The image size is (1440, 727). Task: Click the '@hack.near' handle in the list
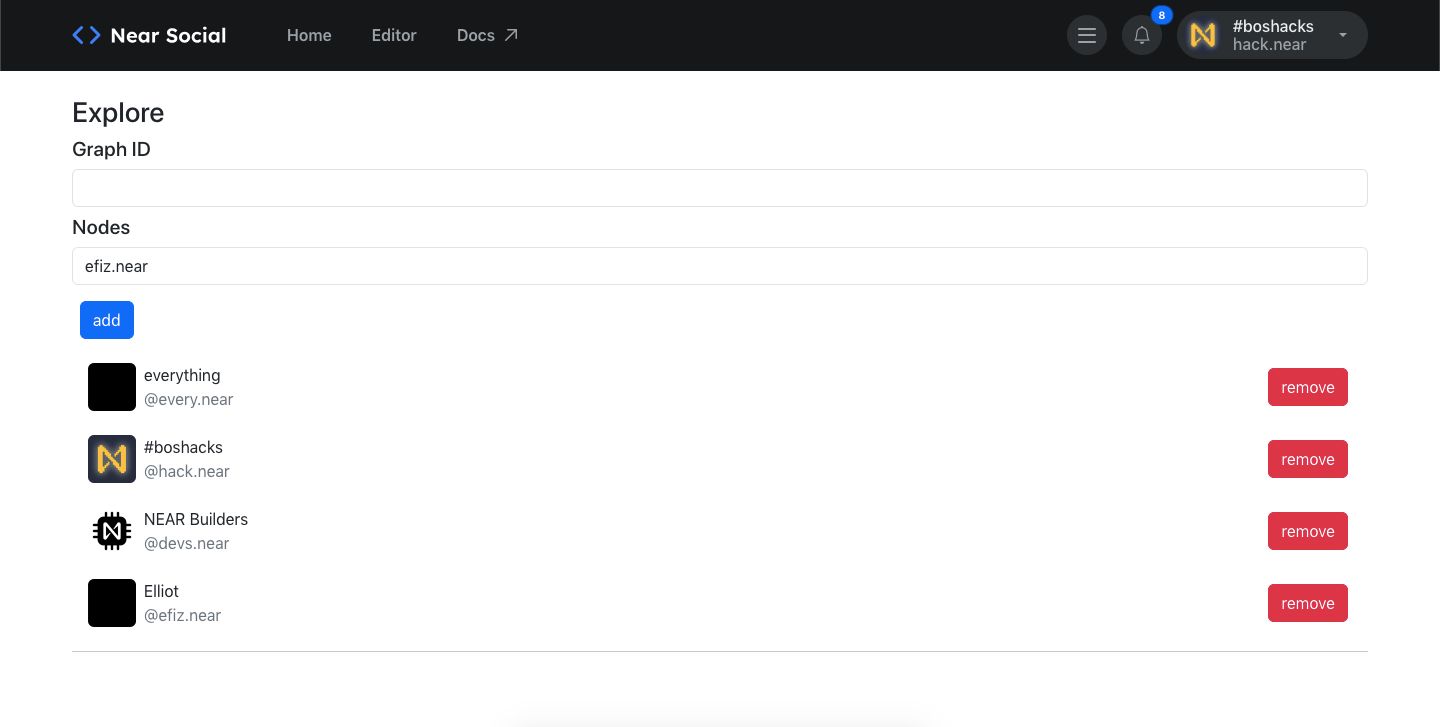187,471
